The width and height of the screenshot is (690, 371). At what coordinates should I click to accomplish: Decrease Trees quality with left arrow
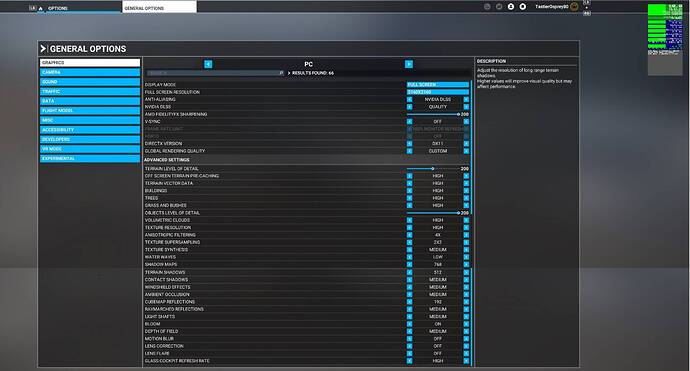click(x=410, y=198)
